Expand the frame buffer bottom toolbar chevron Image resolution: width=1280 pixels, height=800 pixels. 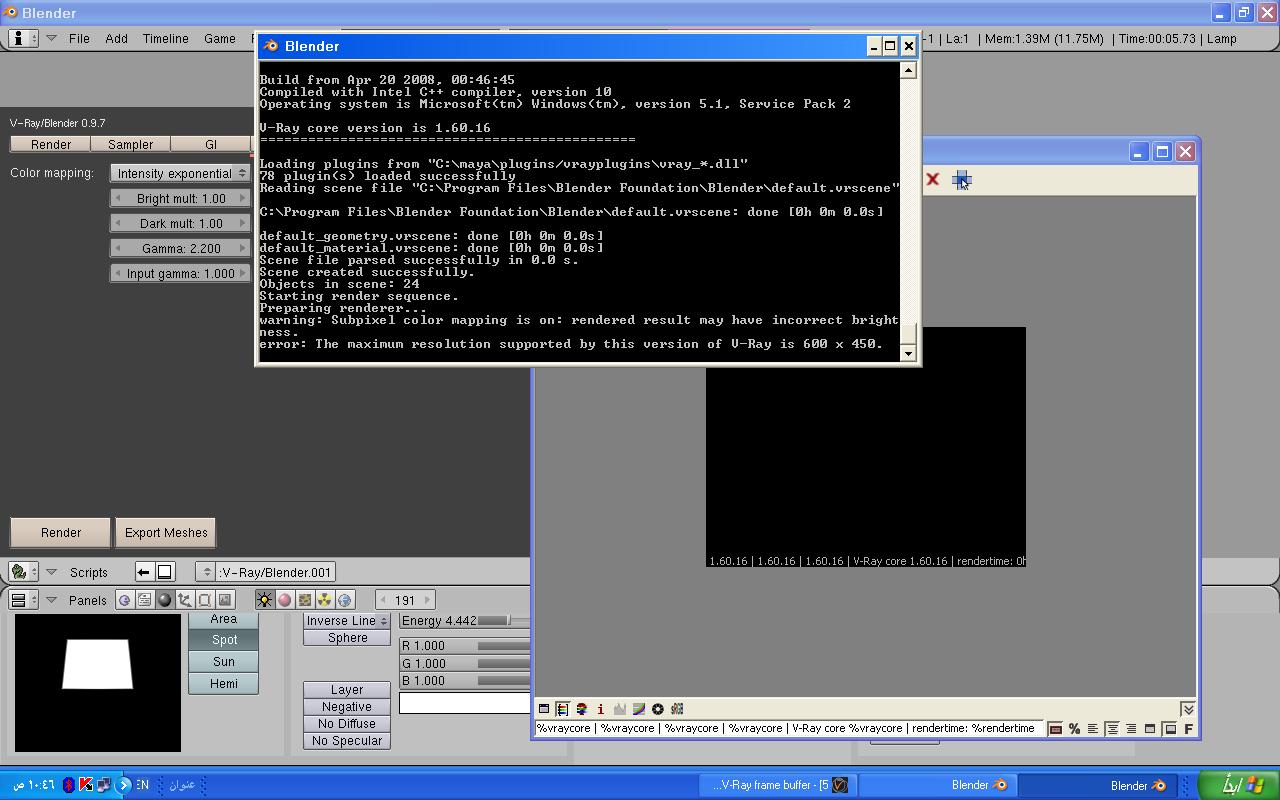tap(1187, 709)
